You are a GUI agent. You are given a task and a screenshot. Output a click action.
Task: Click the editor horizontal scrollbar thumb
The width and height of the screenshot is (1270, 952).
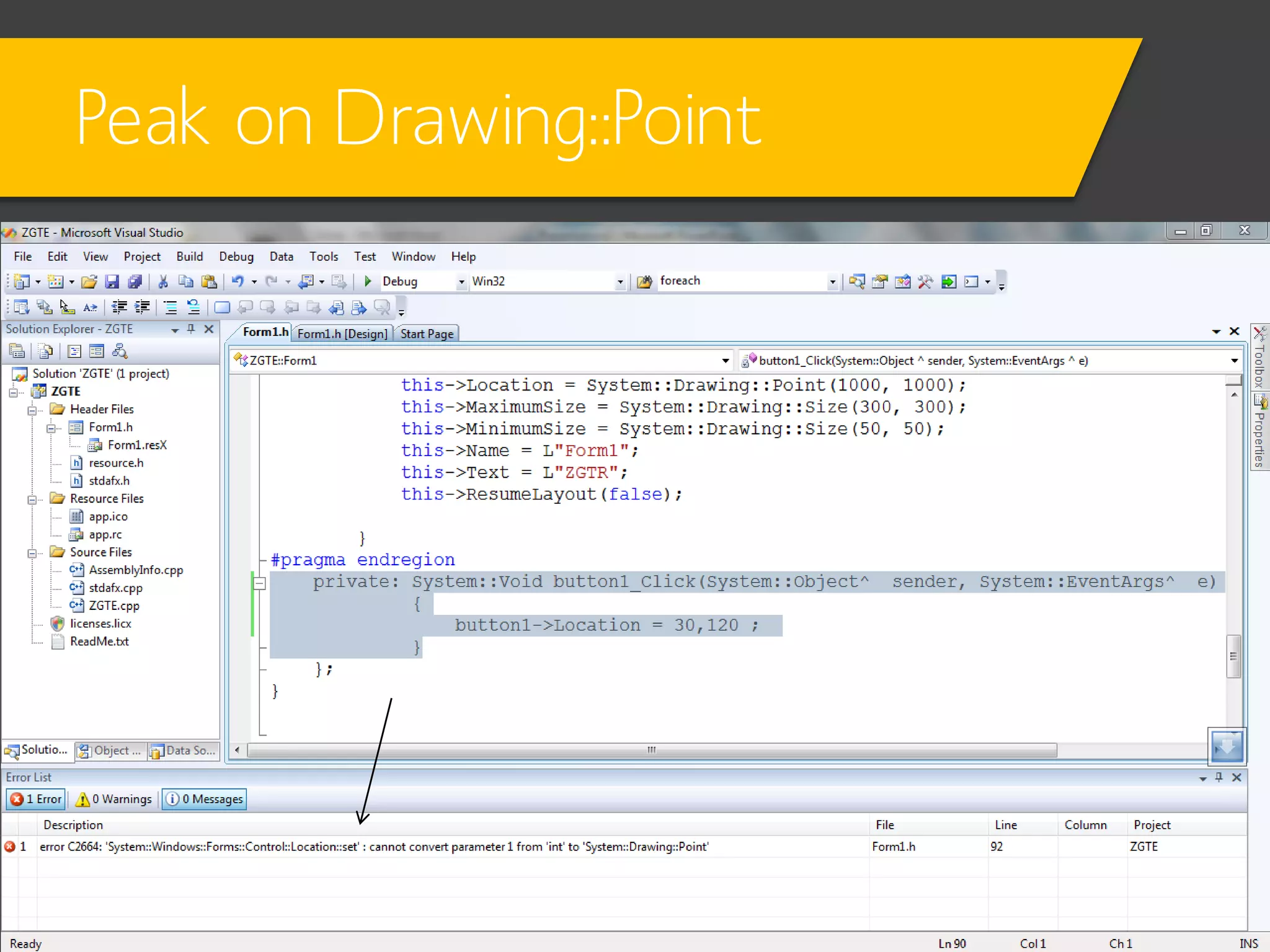point(651,750)
